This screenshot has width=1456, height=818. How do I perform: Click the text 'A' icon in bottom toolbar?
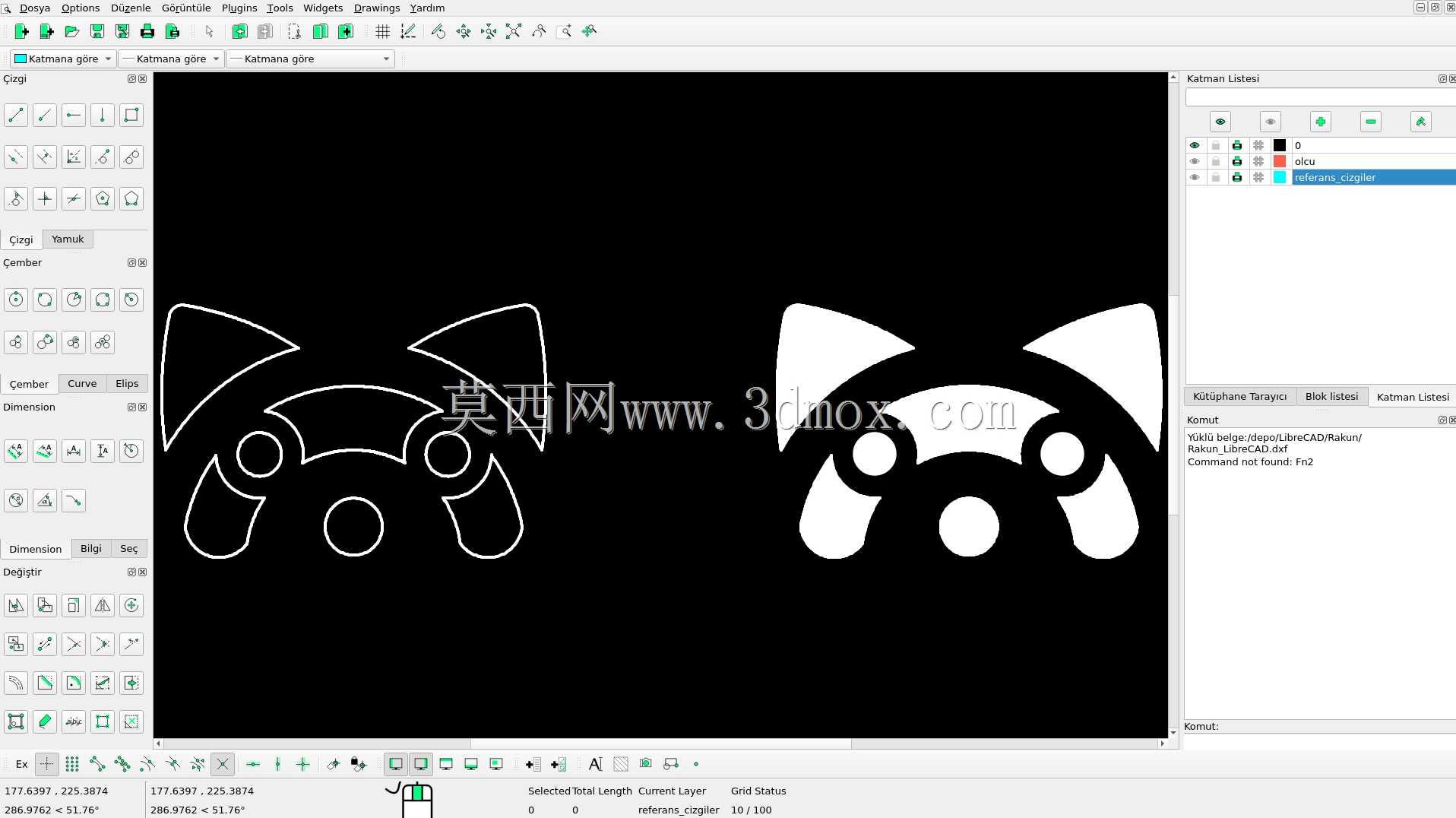[x=596, y=764]
